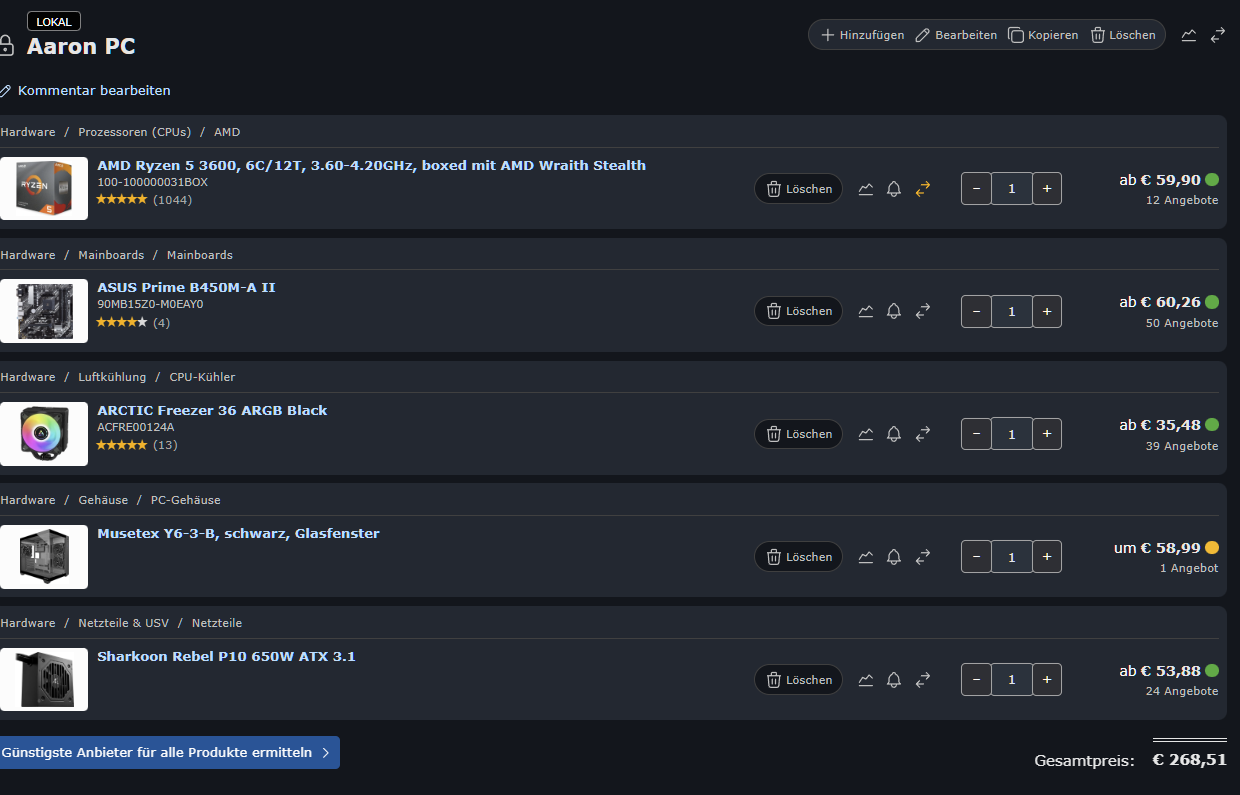Decrease quantity of Sharkoon Rebel P10
Screen dimensions: 1240x795
point(976,679)
